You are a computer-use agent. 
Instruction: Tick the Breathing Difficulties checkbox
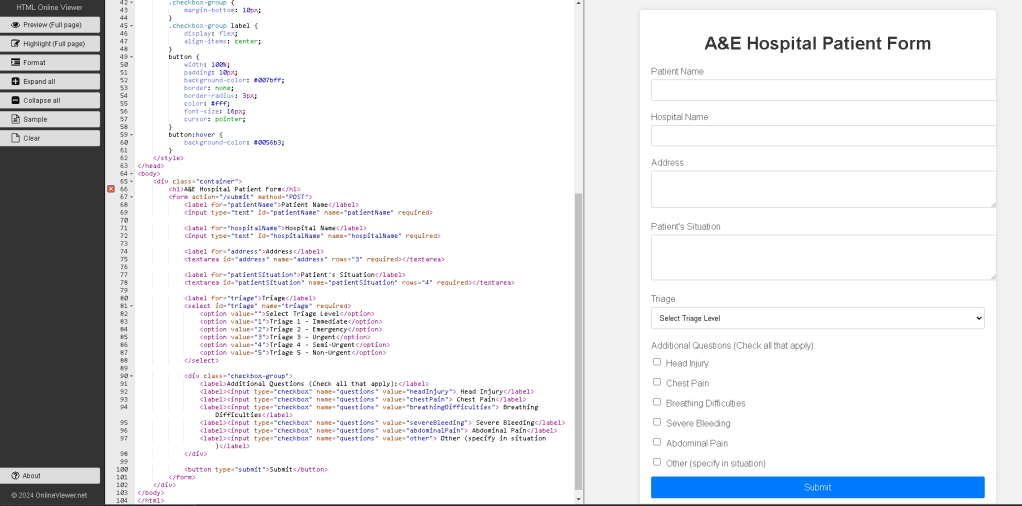pyautogui.click(x=657, y=402)
